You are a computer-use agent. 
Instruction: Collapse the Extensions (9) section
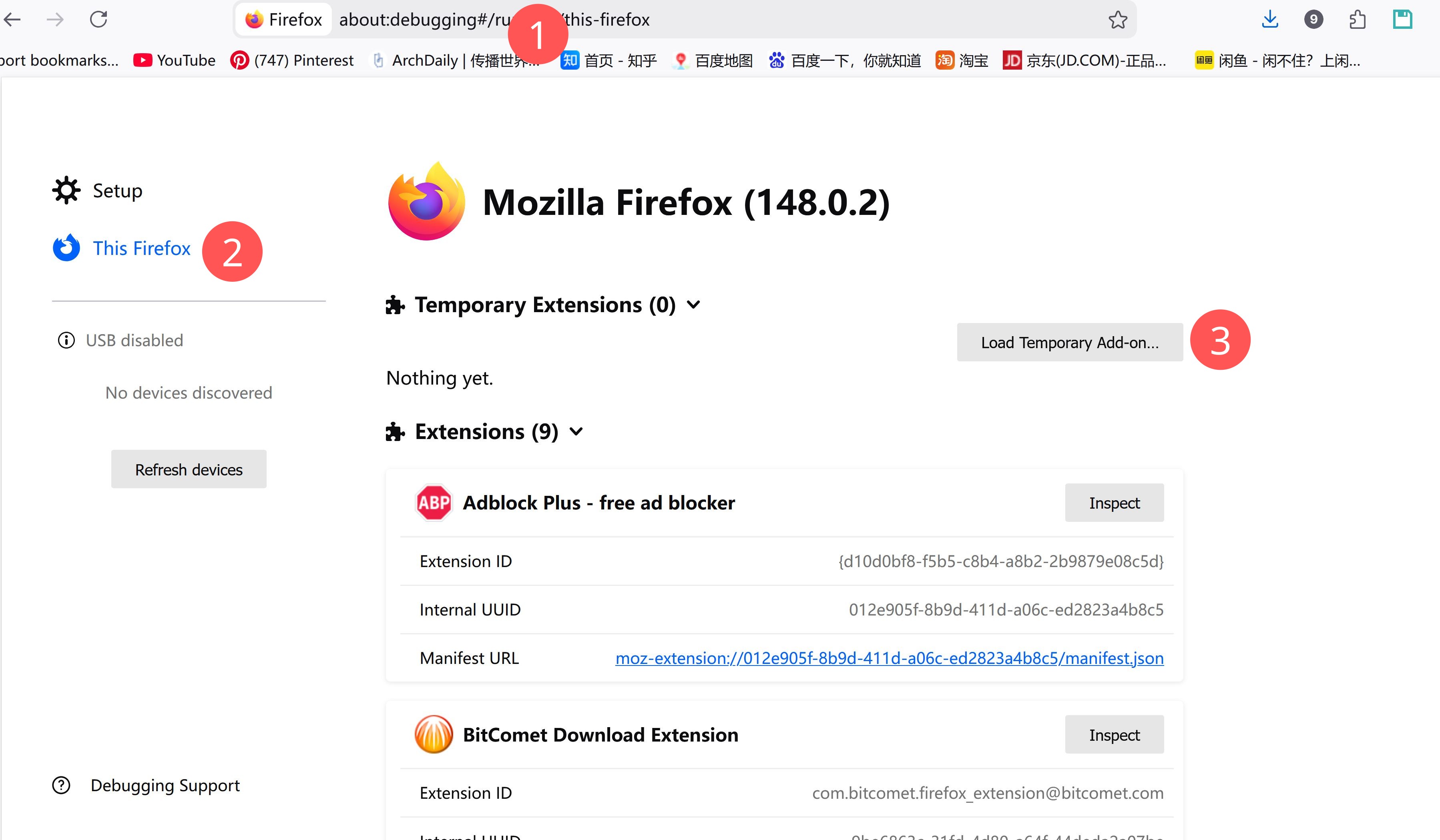click(576, 432)
